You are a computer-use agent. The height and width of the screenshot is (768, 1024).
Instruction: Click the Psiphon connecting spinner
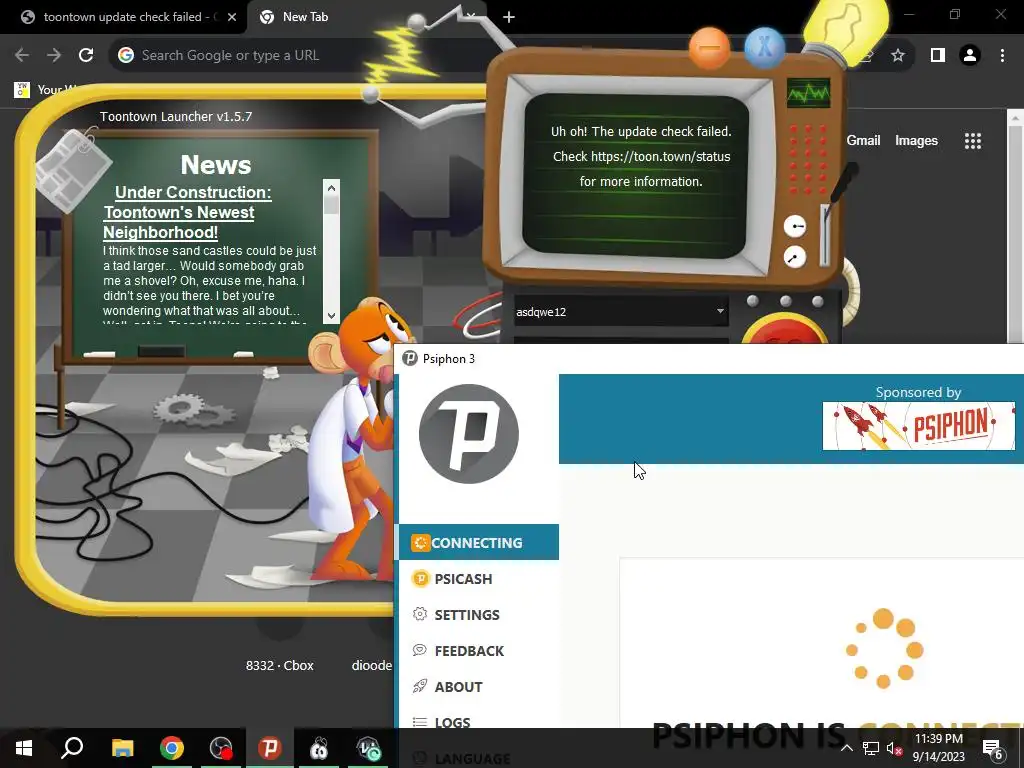tap(884, 648)
